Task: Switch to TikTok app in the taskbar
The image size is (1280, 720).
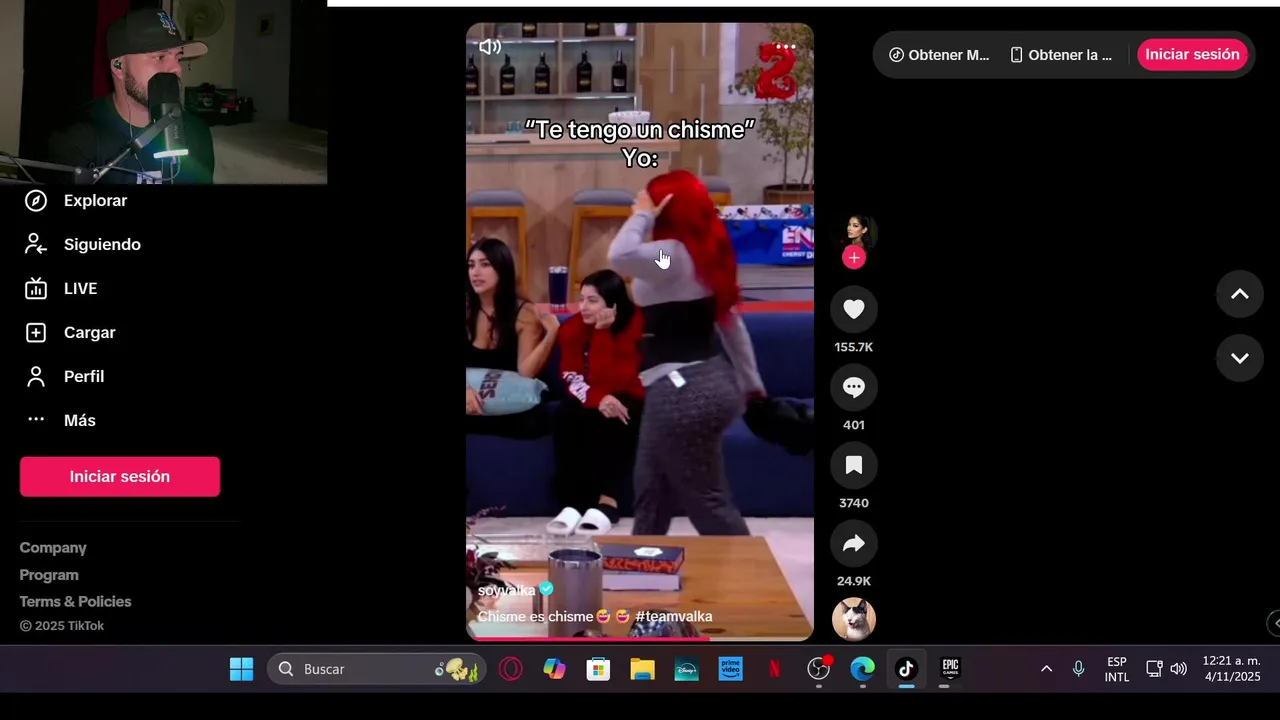Action: point(906,669)
